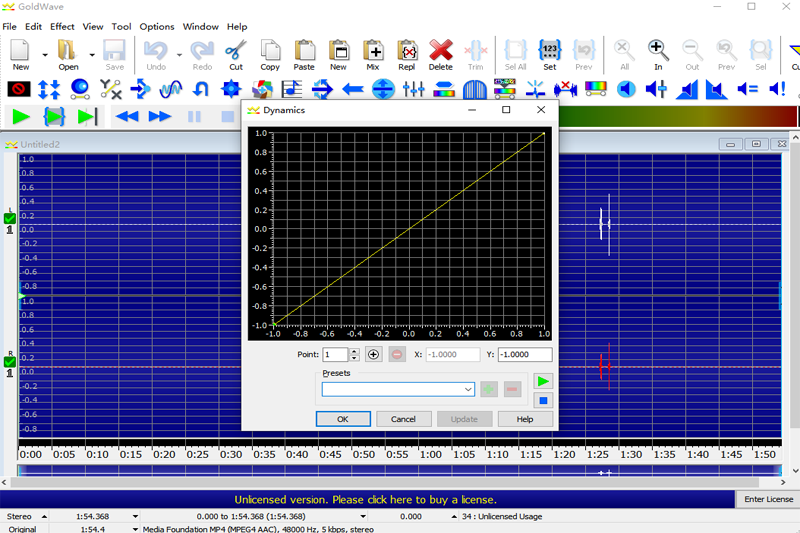Expand the New button dropdown arrow
800x533 pixels.
45,55
